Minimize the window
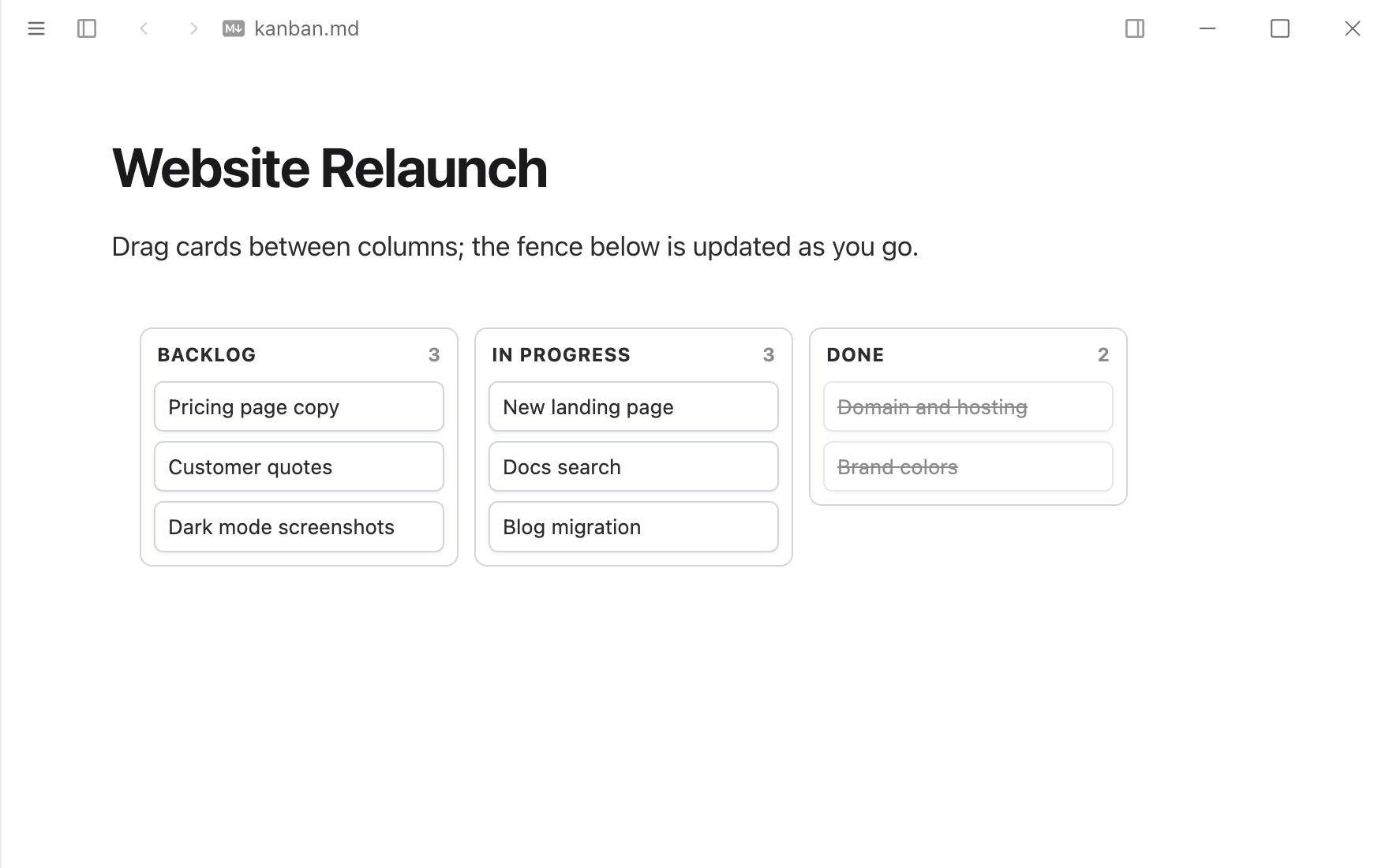Screen dimensions: 1389x868 (1207, 28)
